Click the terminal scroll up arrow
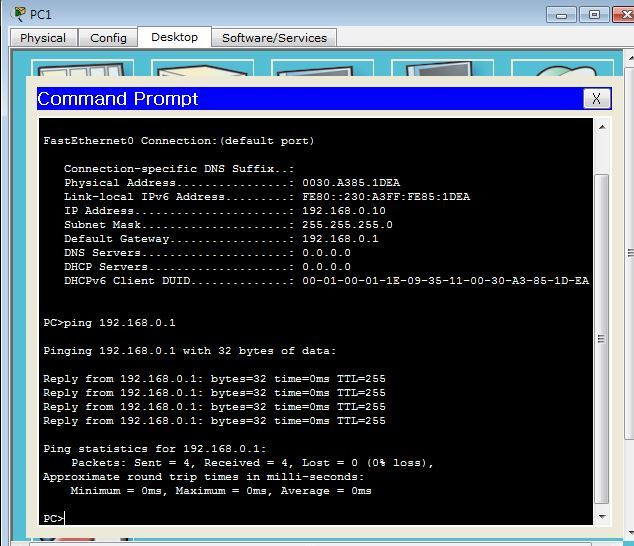Screen dimensions: 634x546 pyautogui.click(x=602, y=127)
